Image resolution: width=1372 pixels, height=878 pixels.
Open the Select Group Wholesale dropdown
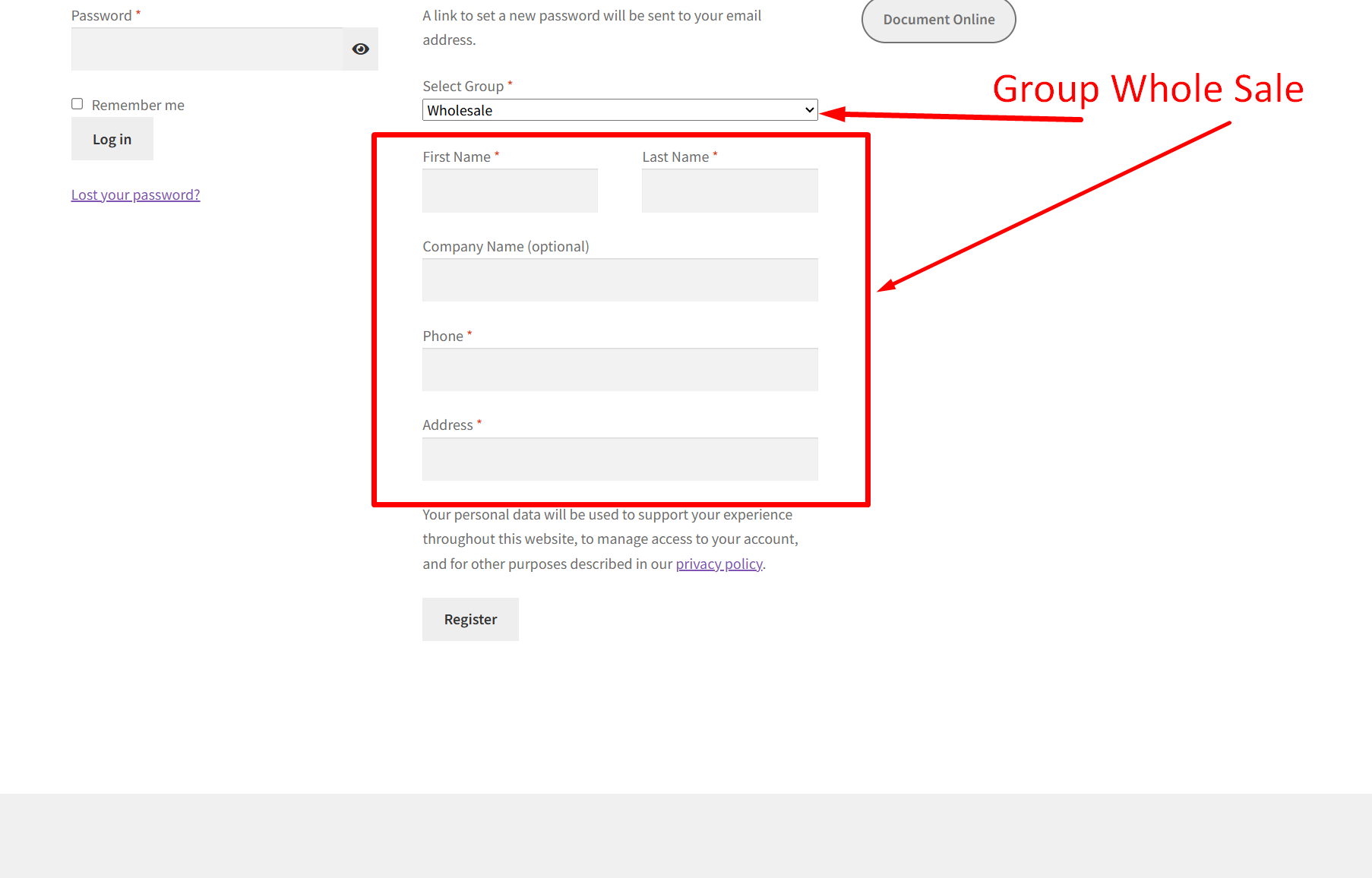tap(619, 110)
